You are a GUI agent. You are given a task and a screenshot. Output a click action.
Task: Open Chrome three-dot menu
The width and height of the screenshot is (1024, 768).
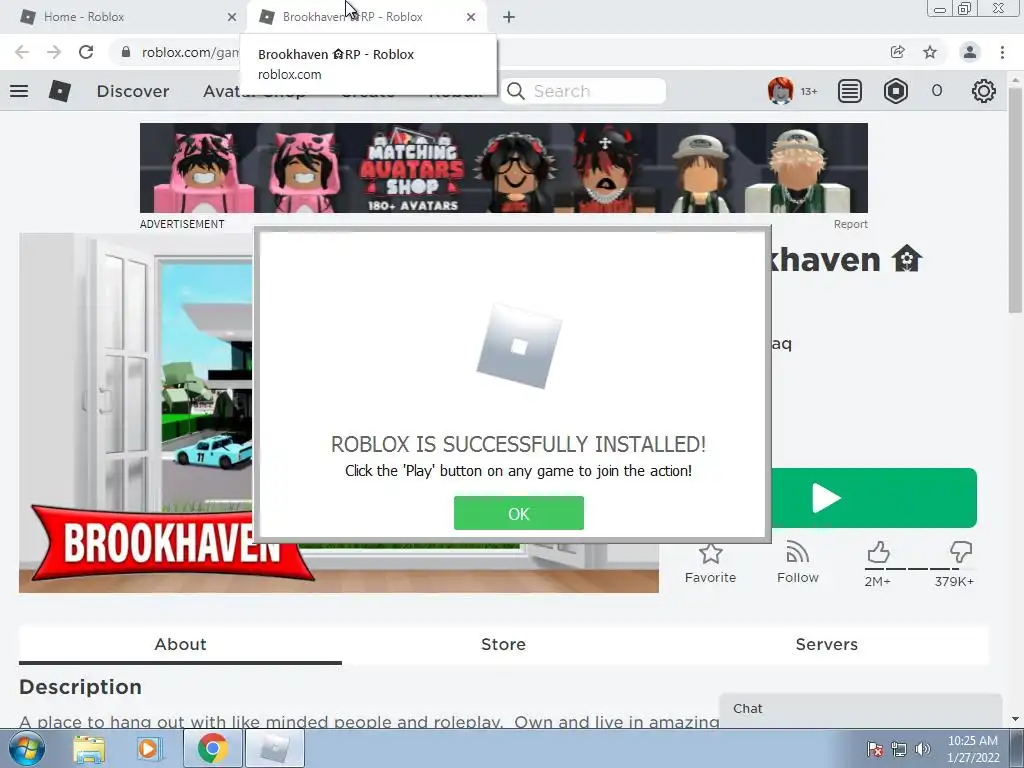1002,52
